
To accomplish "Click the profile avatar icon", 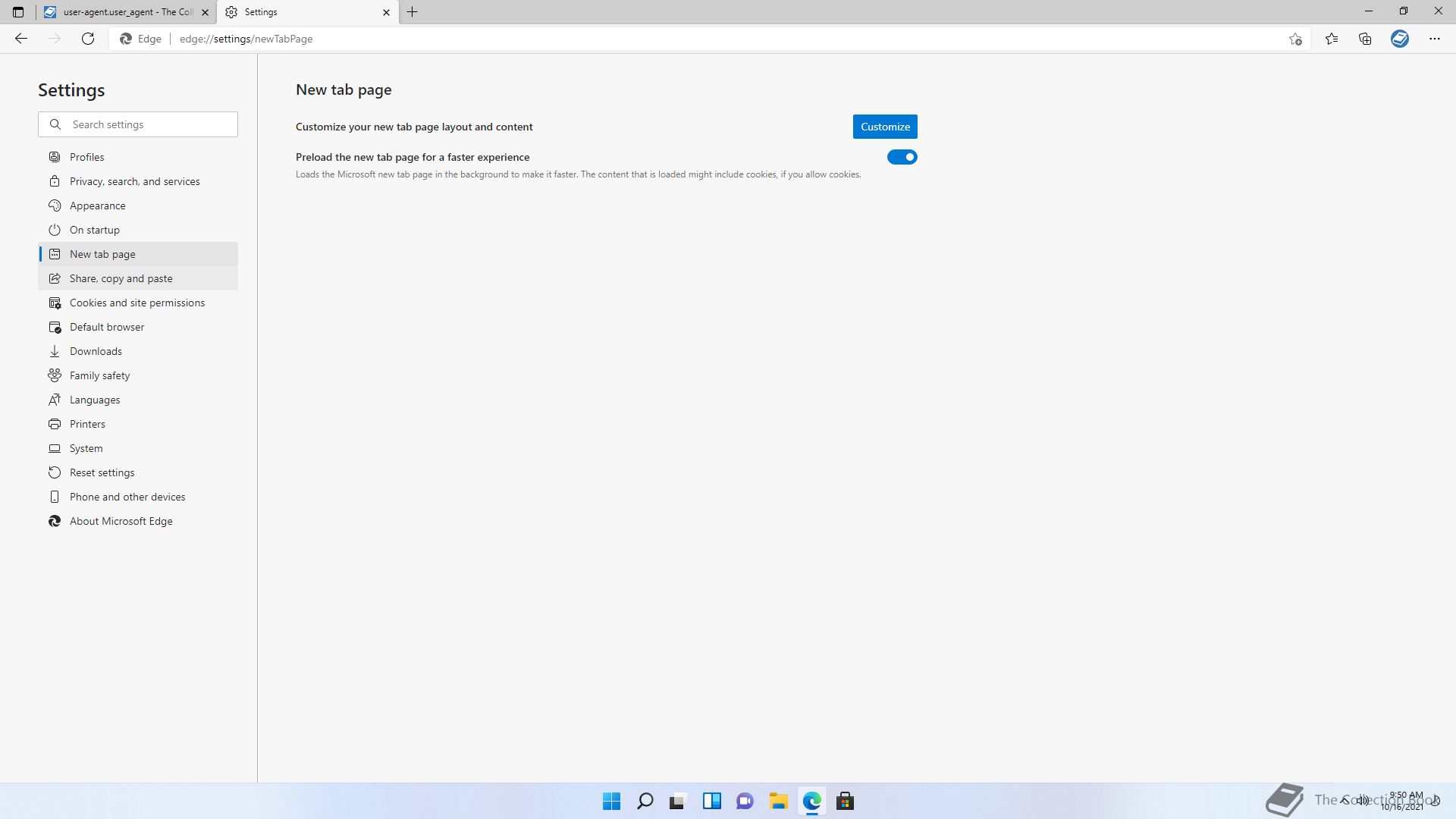I will (x=1400, y=39).
